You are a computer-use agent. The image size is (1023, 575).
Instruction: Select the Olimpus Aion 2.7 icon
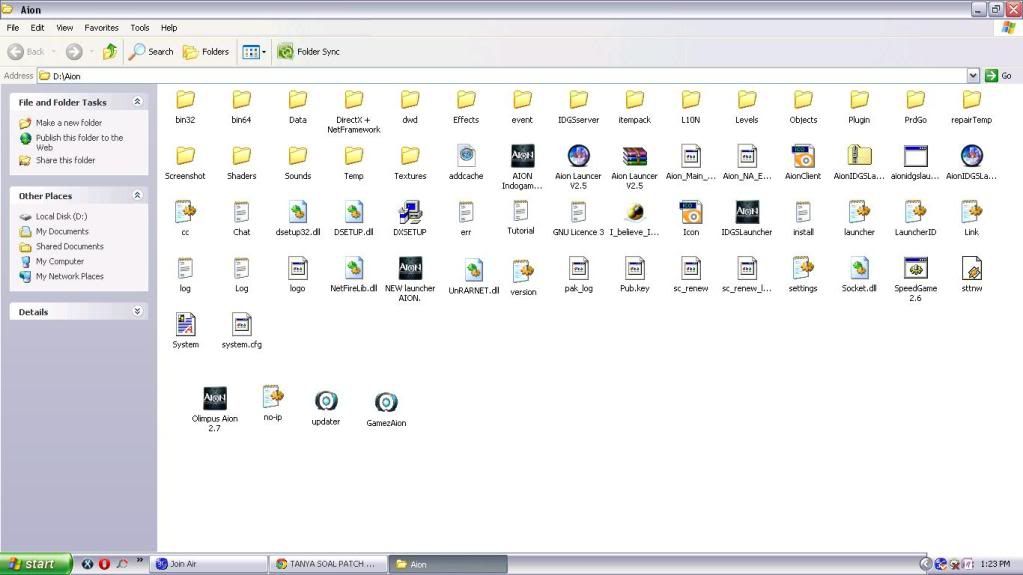(x=215, y=399)
